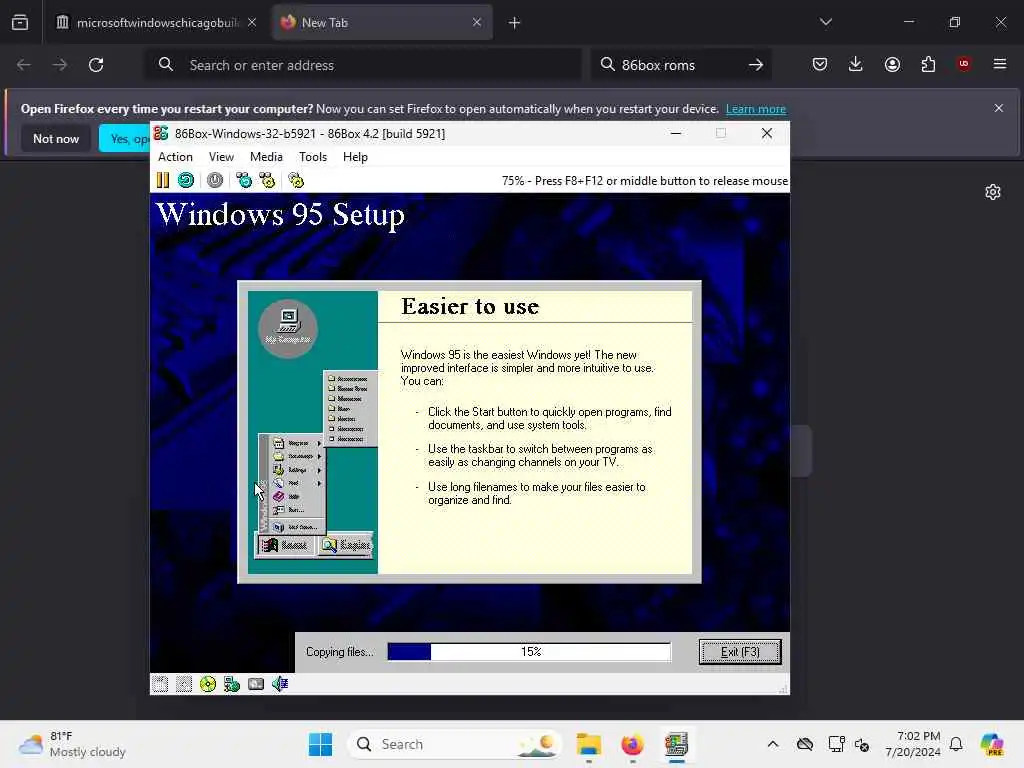Show hidden system tray icons
The height and width of the screenshot is (768, 1024).
tap(773, 744)
